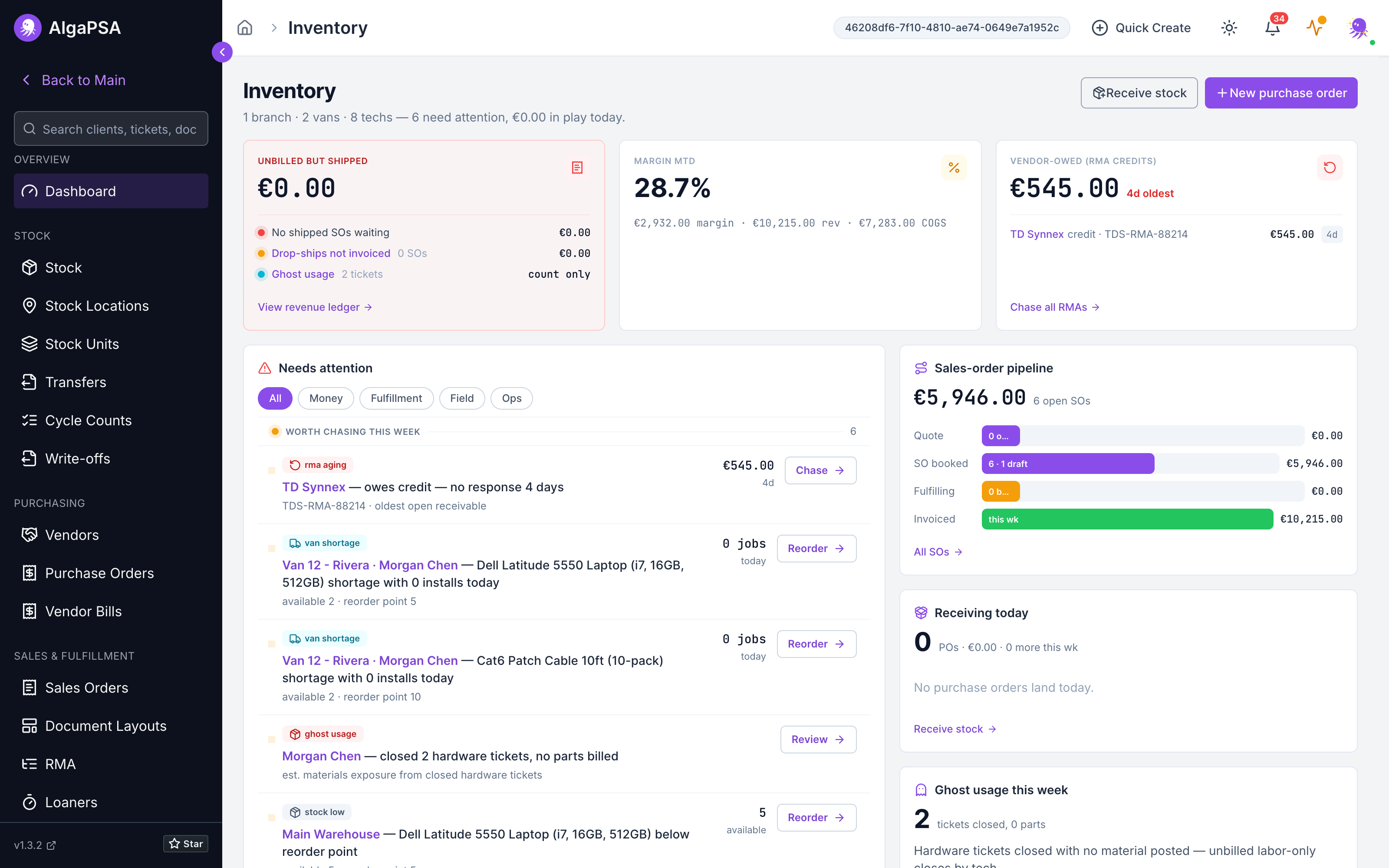
Task: Open Transfers in the sidebar
Action: coord(111,382)
